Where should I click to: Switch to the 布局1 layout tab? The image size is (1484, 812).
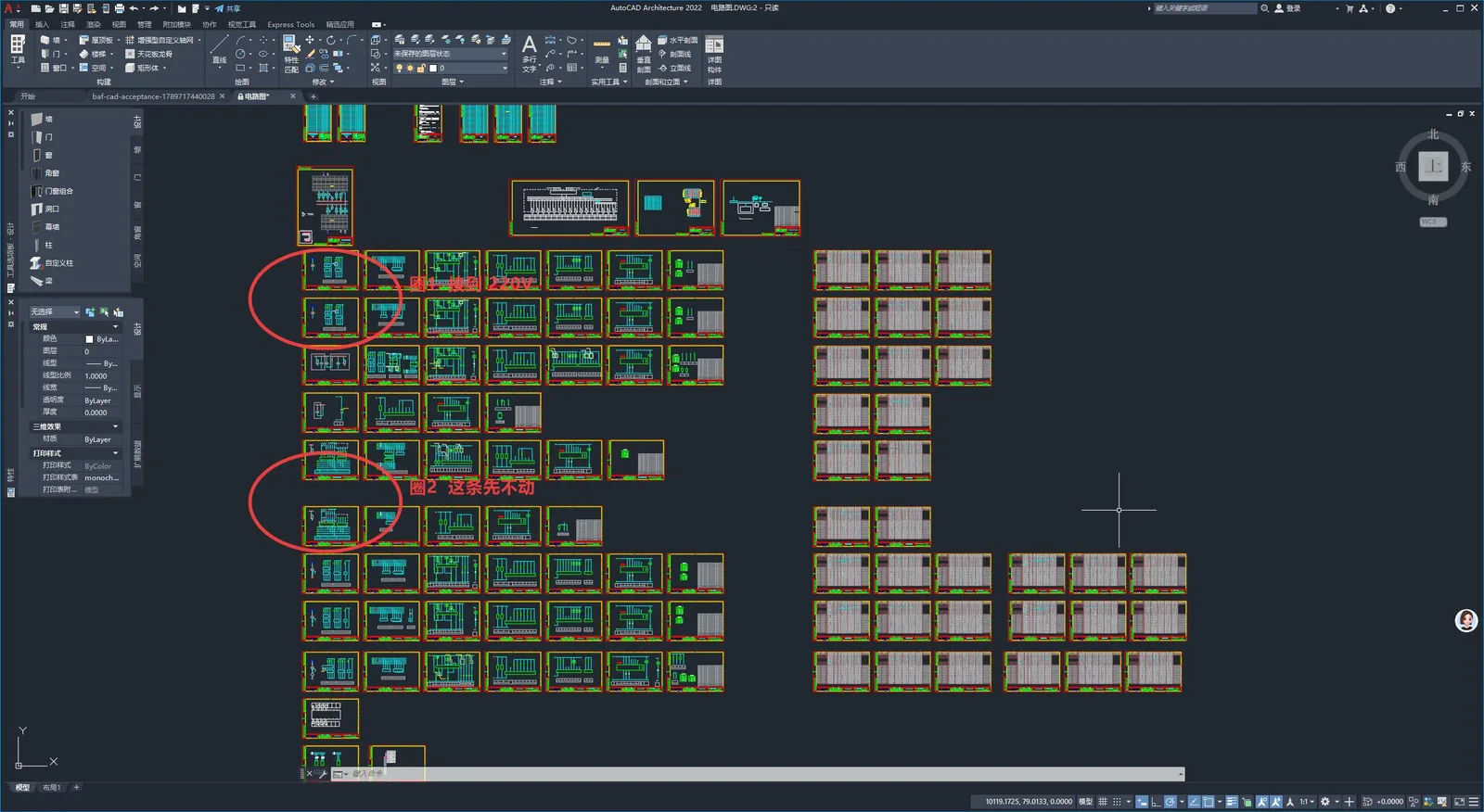(51, 788)
